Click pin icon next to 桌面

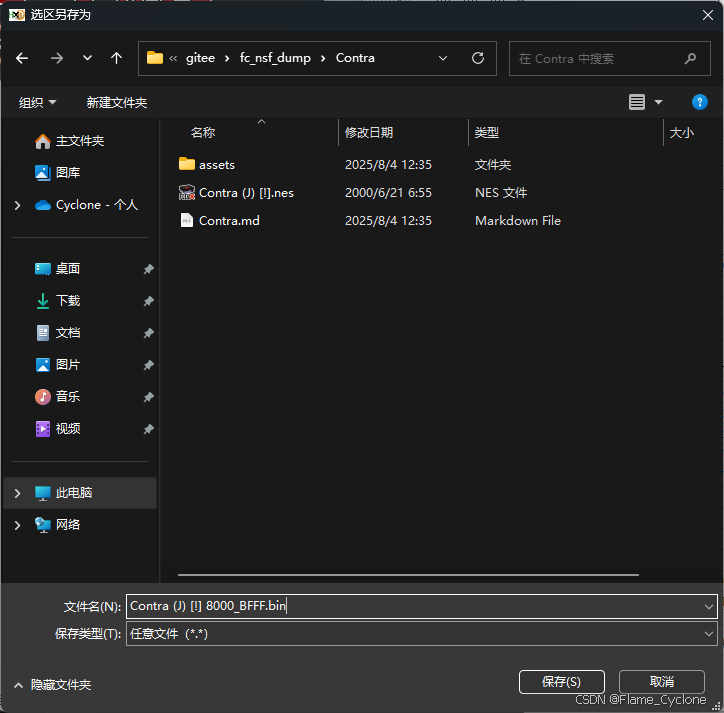coord(148,269)
